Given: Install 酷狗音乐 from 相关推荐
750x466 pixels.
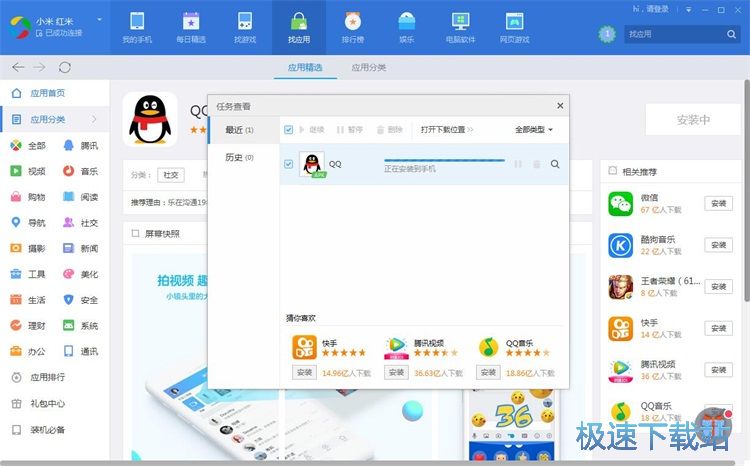Looking at the screenshot, I should pyautogui.click(x=718, y=245).
